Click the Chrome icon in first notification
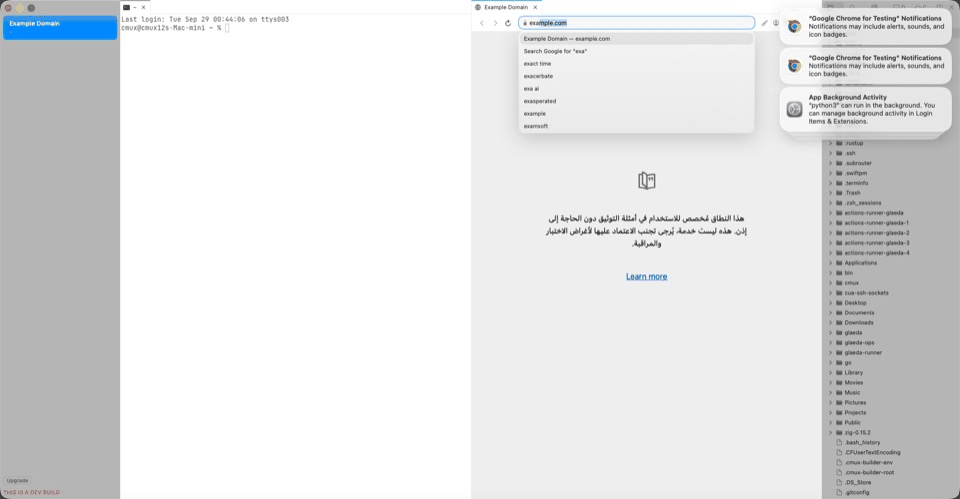This screenshot has width=960, height=499. coord(794,26)
